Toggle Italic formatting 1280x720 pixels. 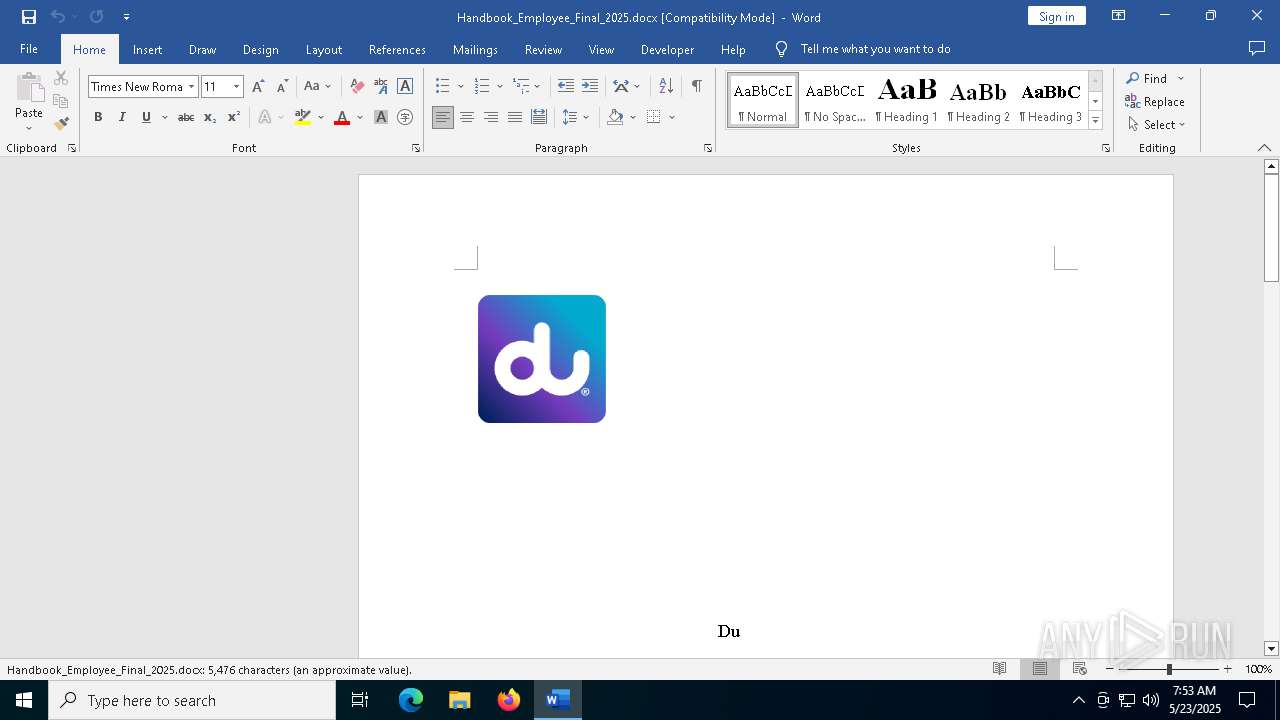(x=122, y=117)
